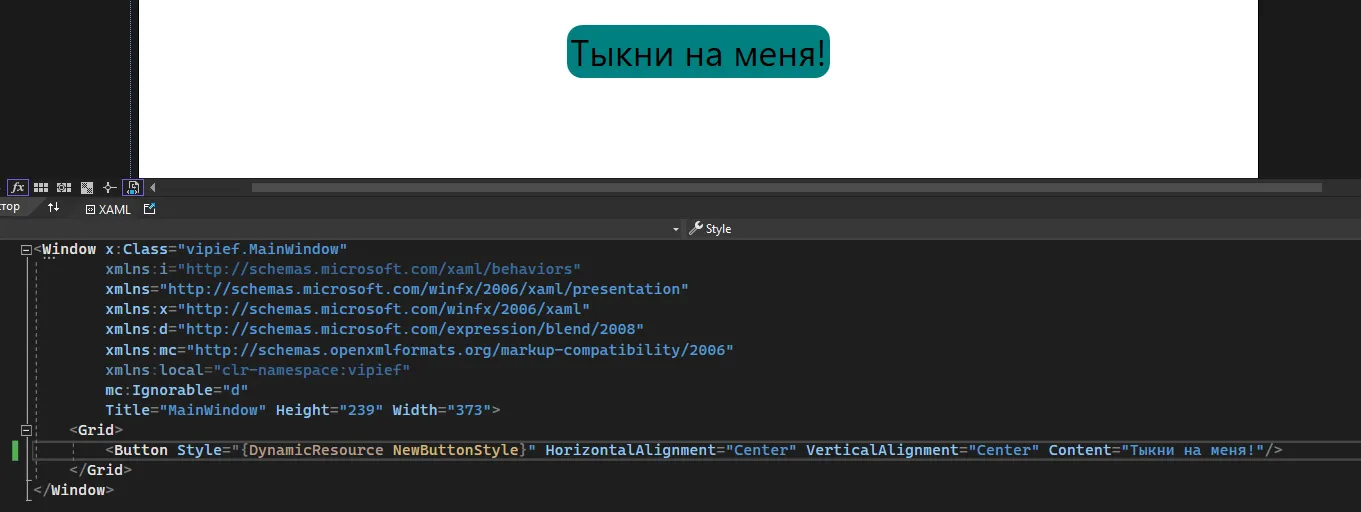Click the opening <Grid> tag
Screen dimensions: 1361x512
[x=96, y=430]
